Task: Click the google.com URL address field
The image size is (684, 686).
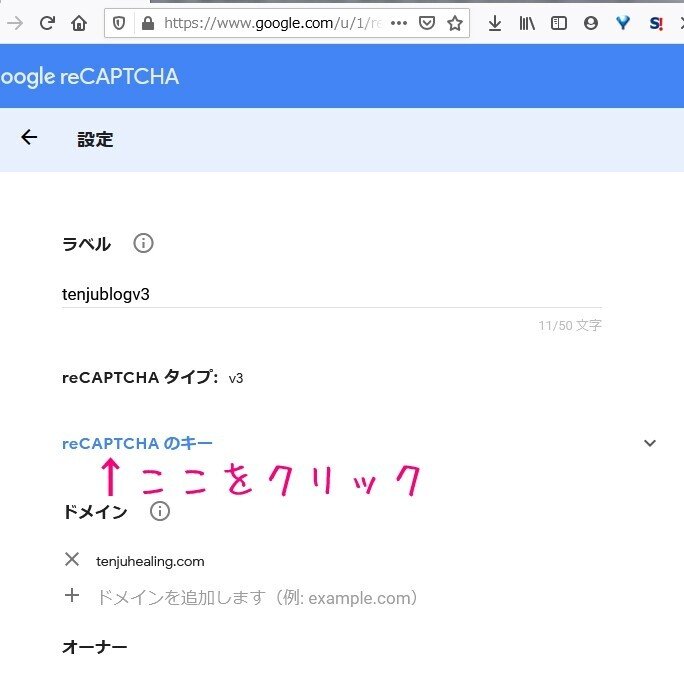Action: point(271,23)
